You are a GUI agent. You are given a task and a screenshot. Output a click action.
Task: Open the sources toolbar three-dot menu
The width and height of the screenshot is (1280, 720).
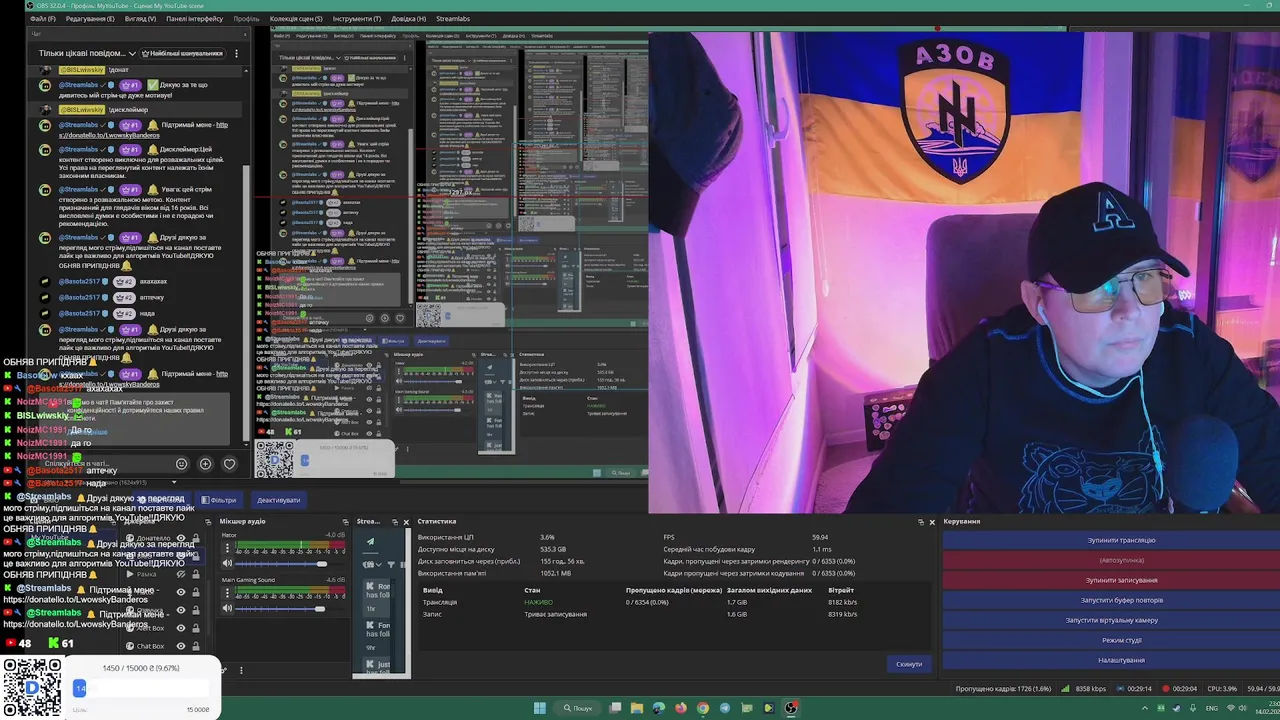pyautogui.click(x=241, y=670)
